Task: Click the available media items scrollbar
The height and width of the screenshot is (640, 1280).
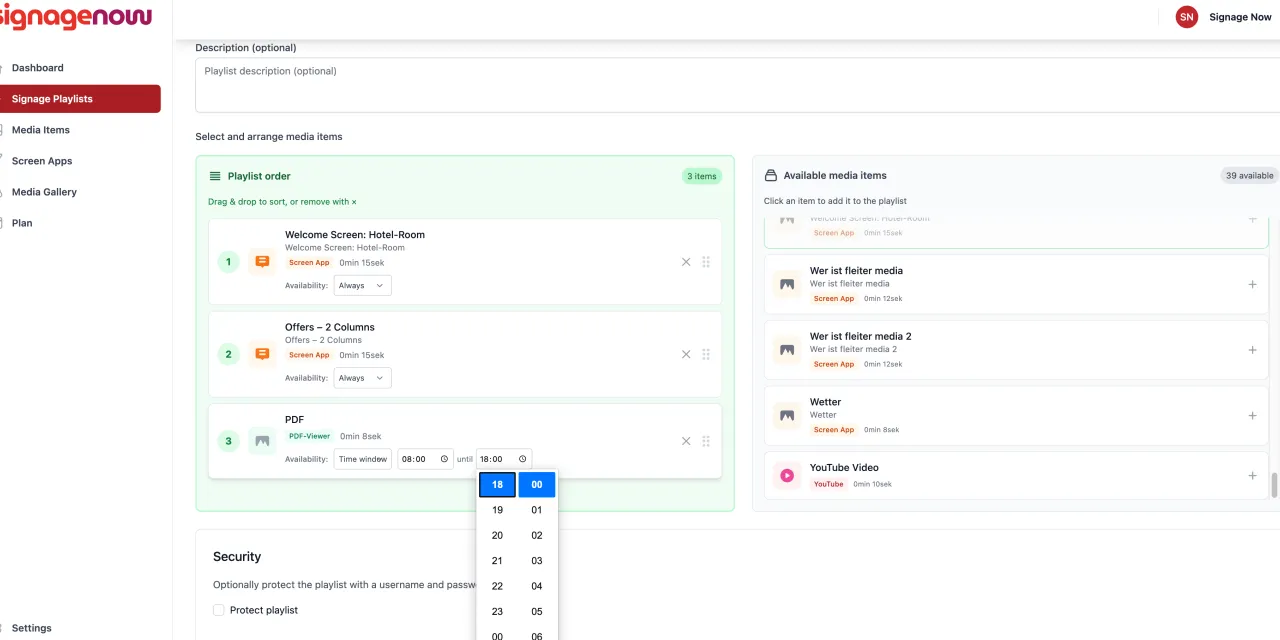Action: pos(1274,485)
